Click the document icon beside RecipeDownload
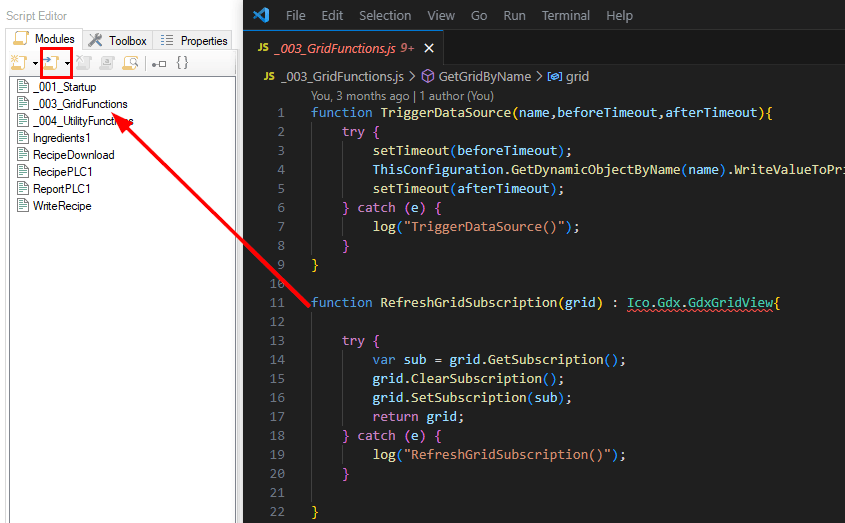Viewport: 845px width, 523px height. tap(23, 154)
